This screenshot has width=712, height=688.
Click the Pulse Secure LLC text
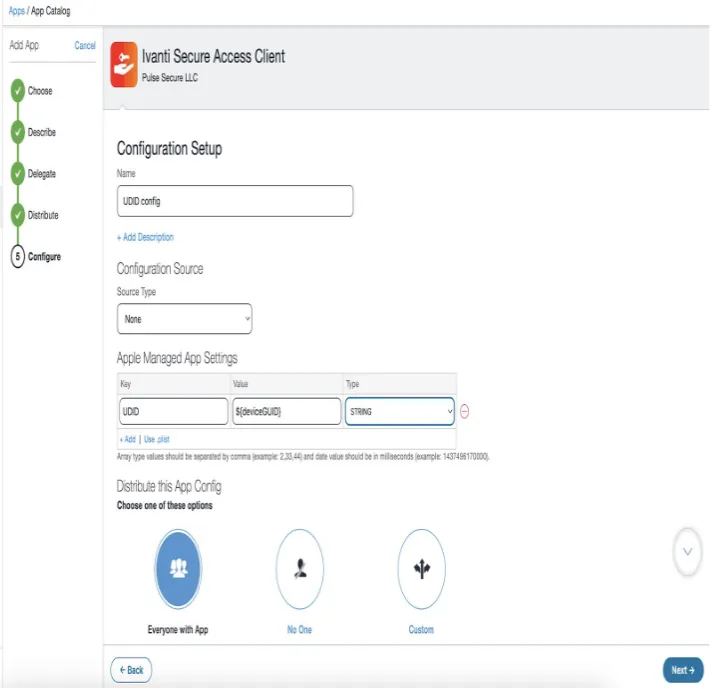click(170, 78)
